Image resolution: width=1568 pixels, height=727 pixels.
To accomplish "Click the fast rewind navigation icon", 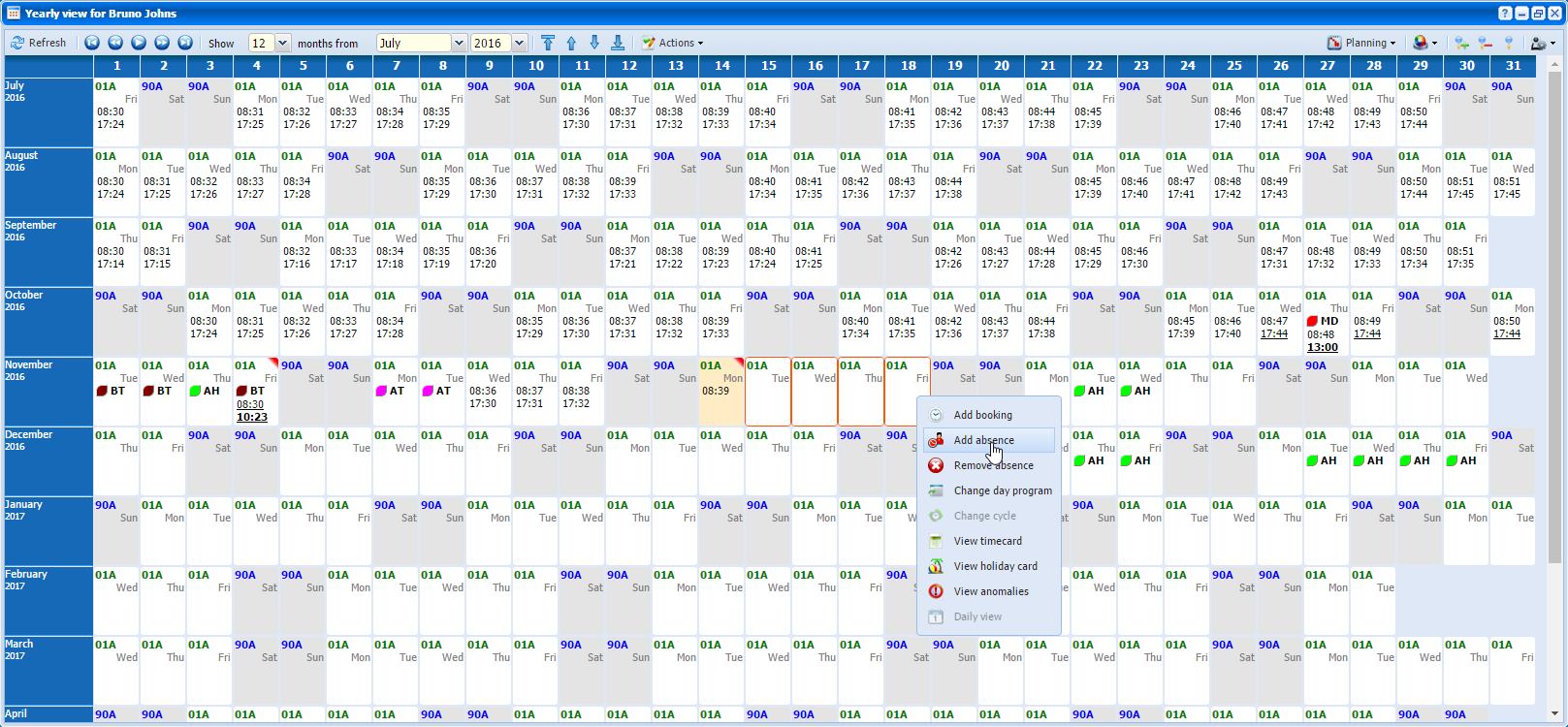I will coord(115,43).
